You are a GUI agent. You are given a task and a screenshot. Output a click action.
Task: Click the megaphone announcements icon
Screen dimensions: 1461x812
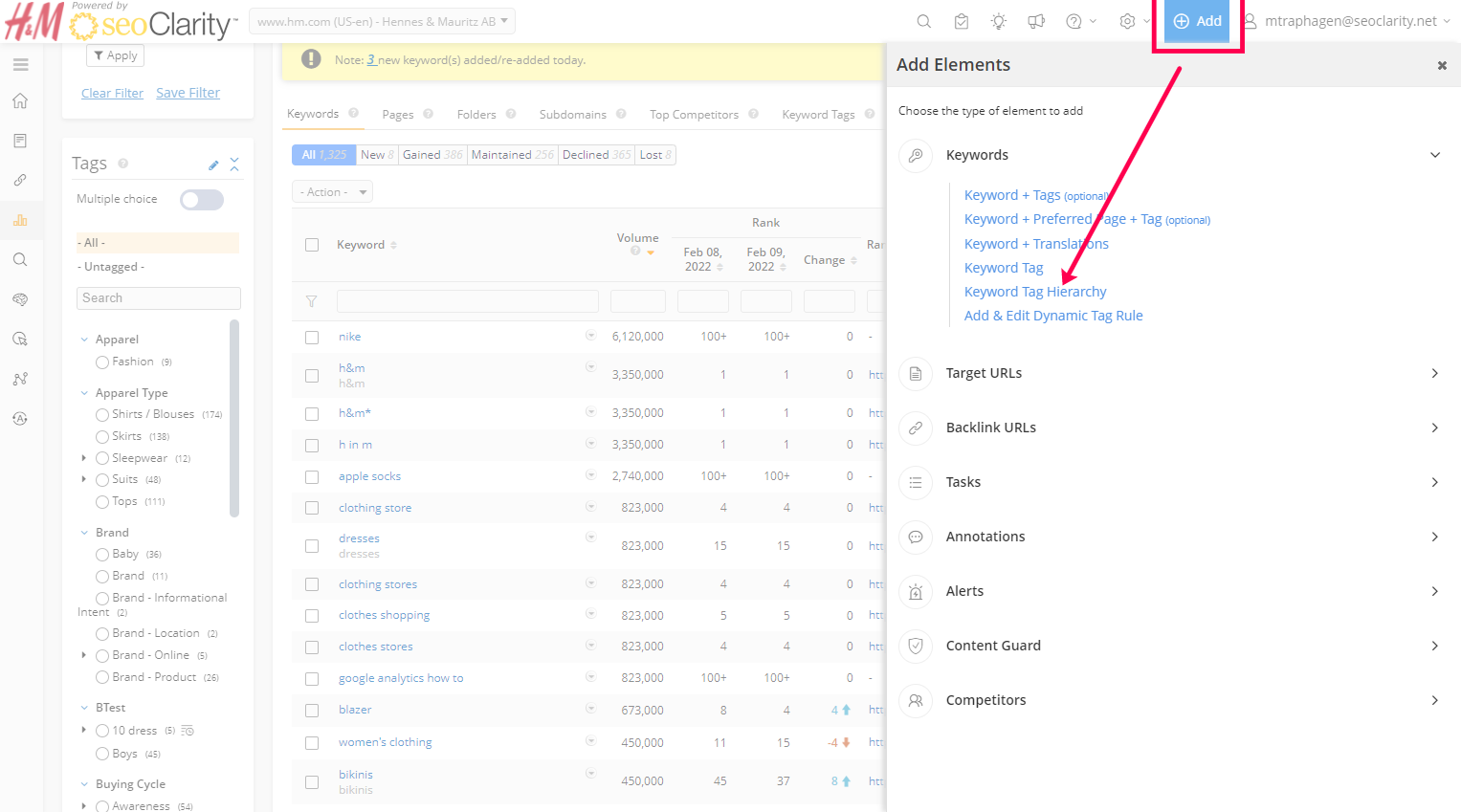(x=1036, y=21)
